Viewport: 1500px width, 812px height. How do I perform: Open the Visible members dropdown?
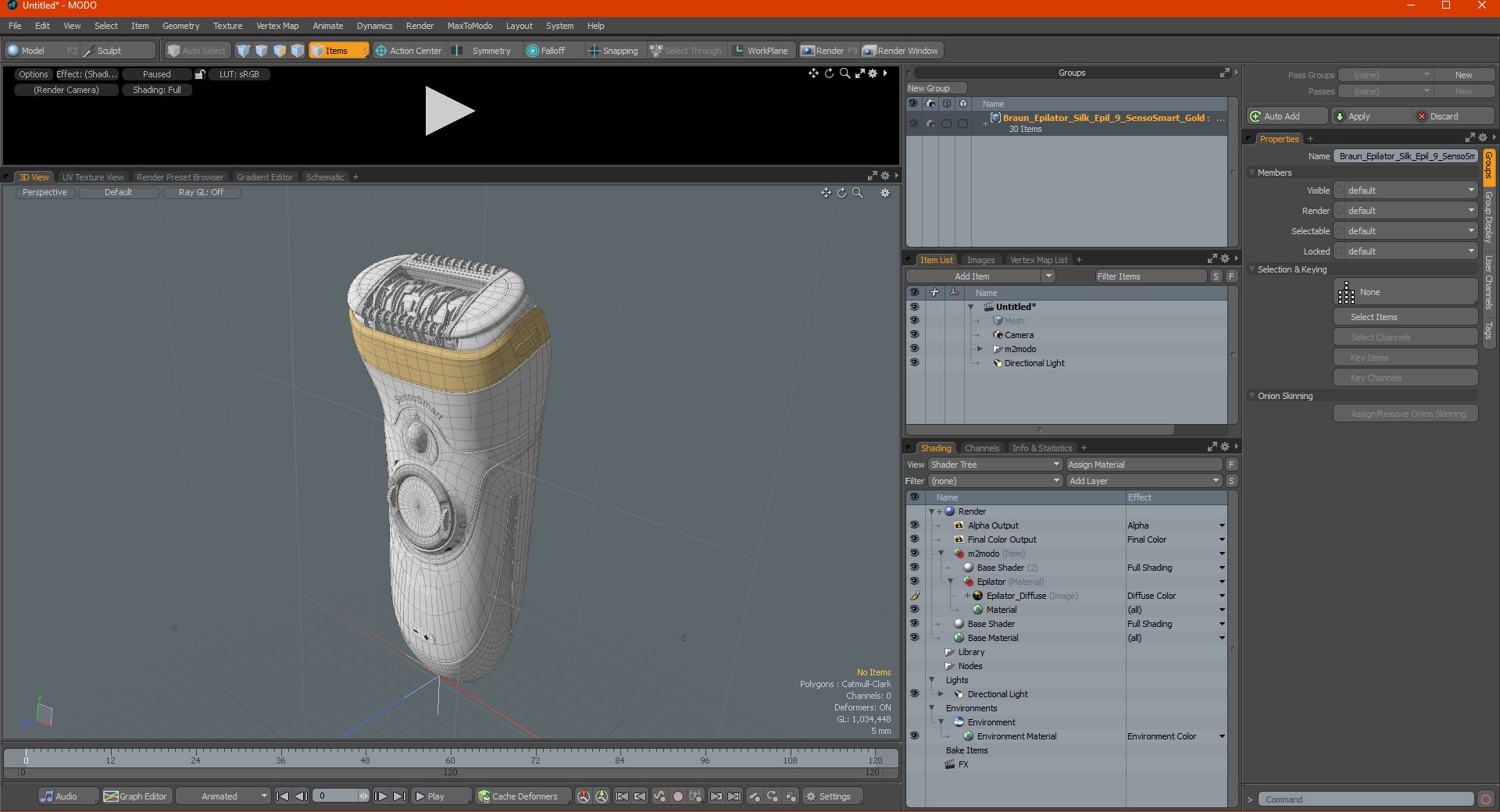(x=1405, y=191)
